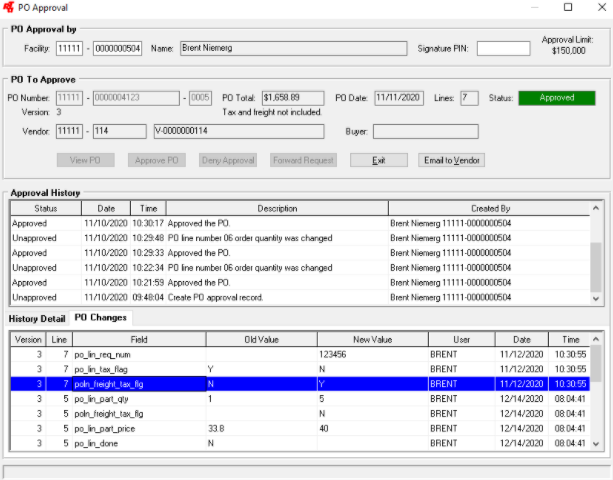
Task: Click the Old Value column header
Action: pos(260,340)
